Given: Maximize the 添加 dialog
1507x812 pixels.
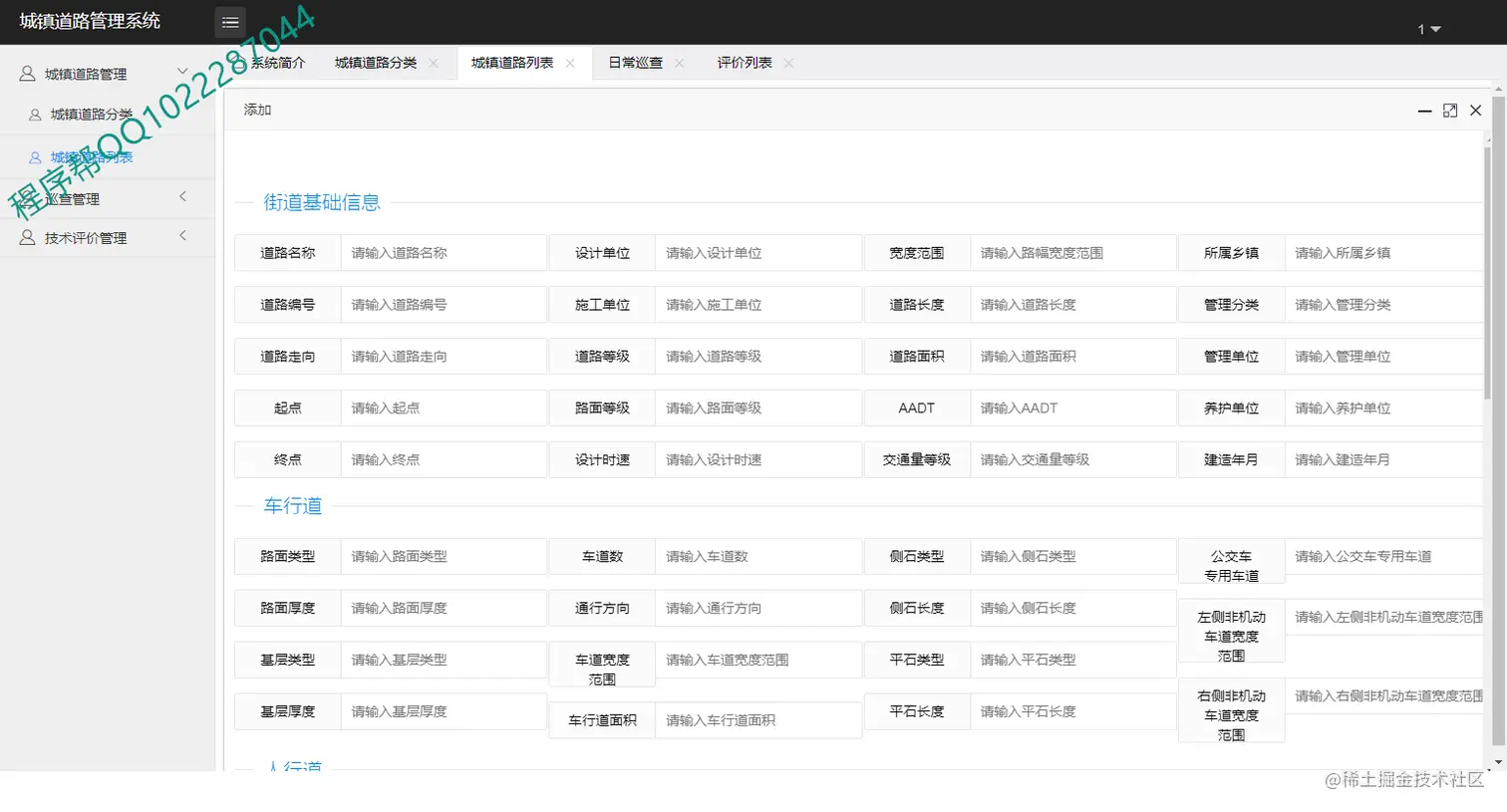Looking at the screenshot, I should coord(1450,111).
